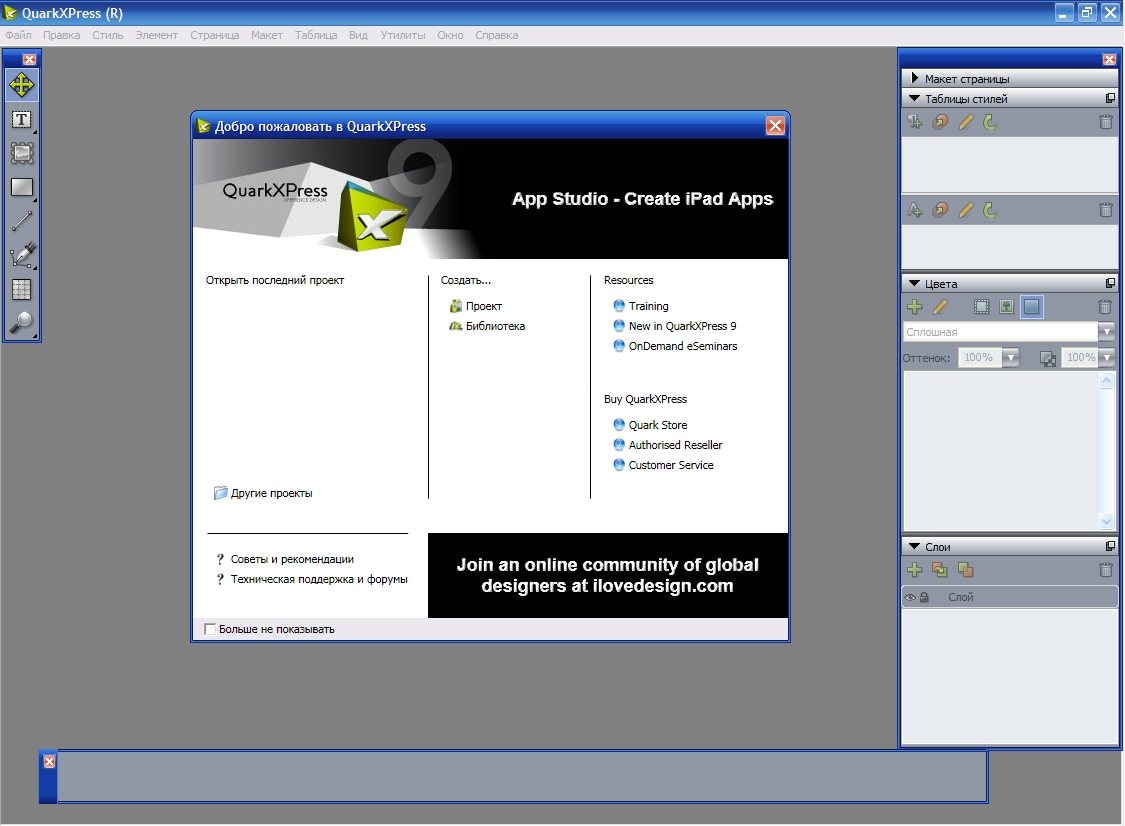Open Таблицы стилей panel options menu icon
Viewport: 1125px width, 826px height.
coord(1110,98)
